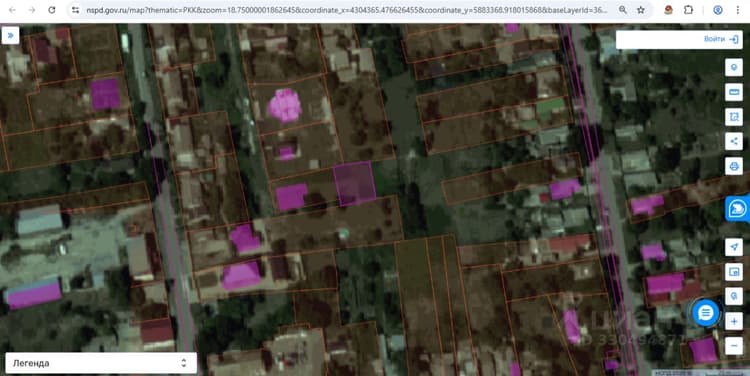Select the area crop selection tool icon
Image resolution: width=750 pixels, height=376 pixels.
click(x=734, y=117)
